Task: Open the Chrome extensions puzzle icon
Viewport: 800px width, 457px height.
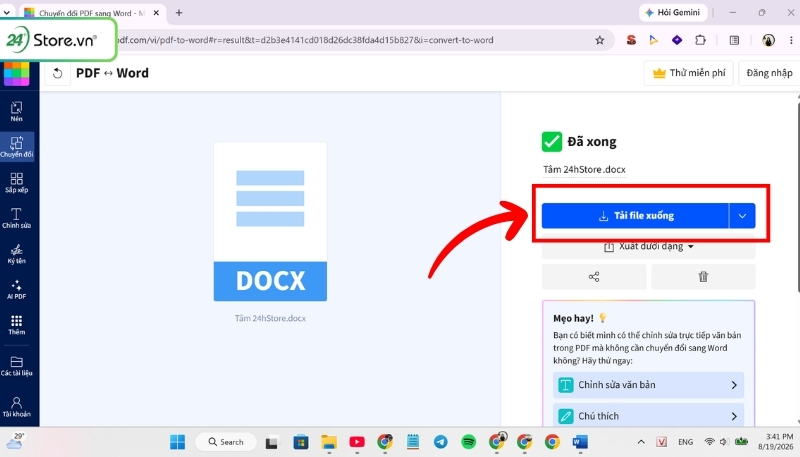Action: pyautogui.click(x=700, y=40)
